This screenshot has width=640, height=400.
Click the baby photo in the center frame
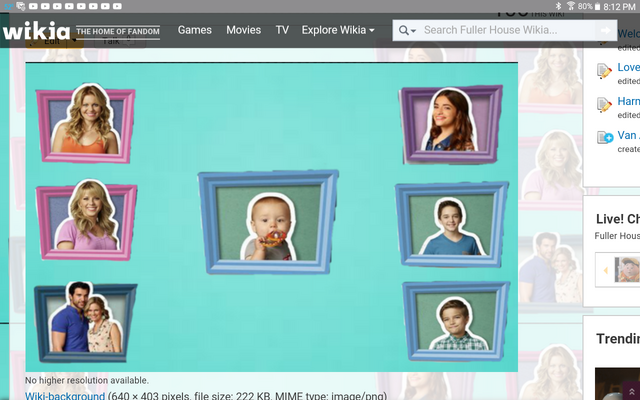tap(268, 222)
